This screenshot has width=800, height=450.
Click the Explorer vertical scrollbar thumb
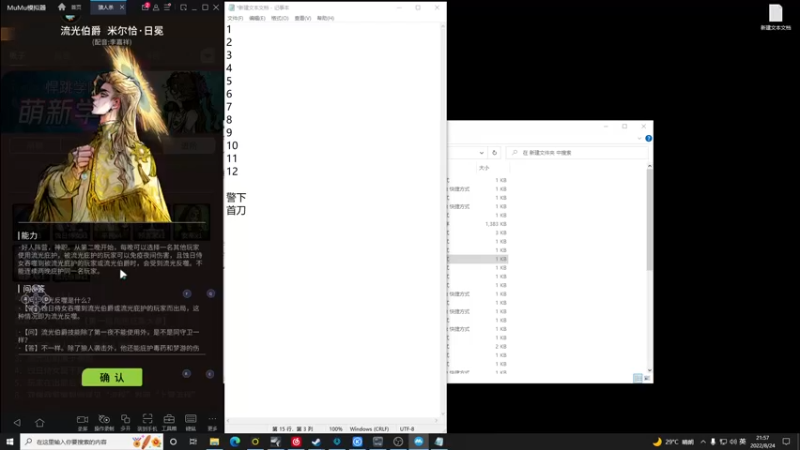[649, 219]
